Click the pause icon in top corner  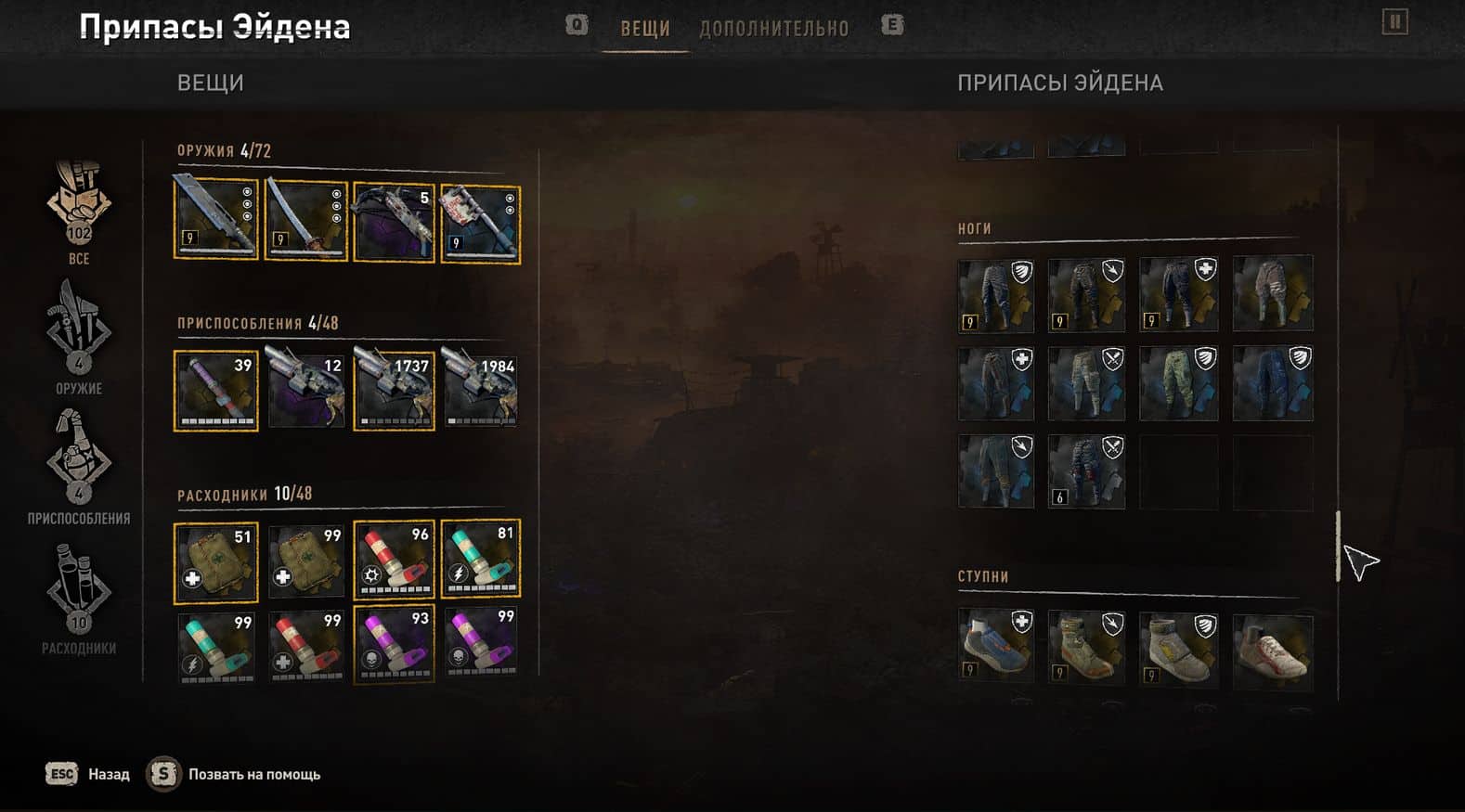1394,22
